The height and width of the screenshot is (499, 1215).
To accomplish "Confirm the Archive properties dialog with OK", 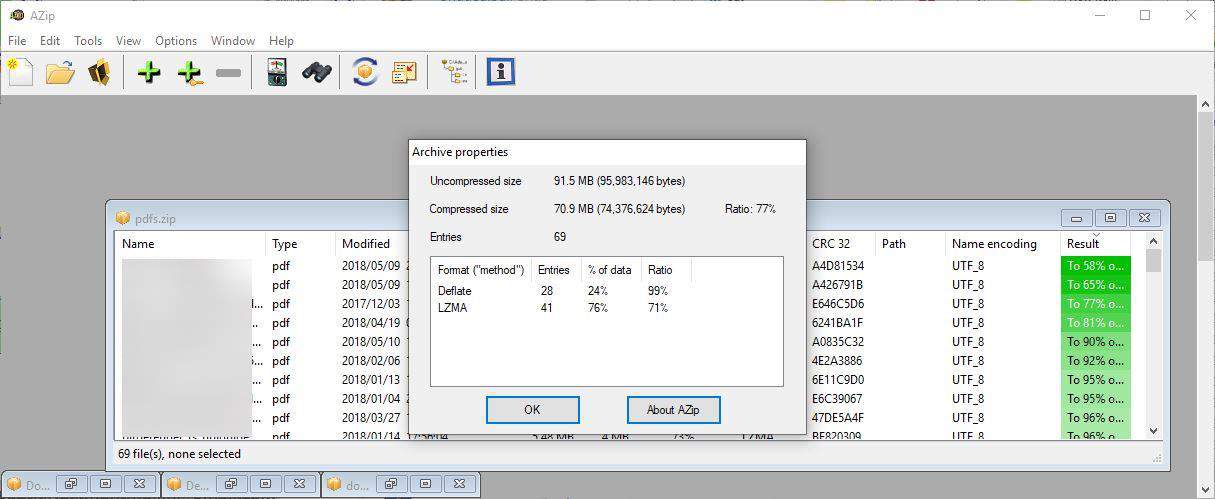I will [x=532, y=409].
